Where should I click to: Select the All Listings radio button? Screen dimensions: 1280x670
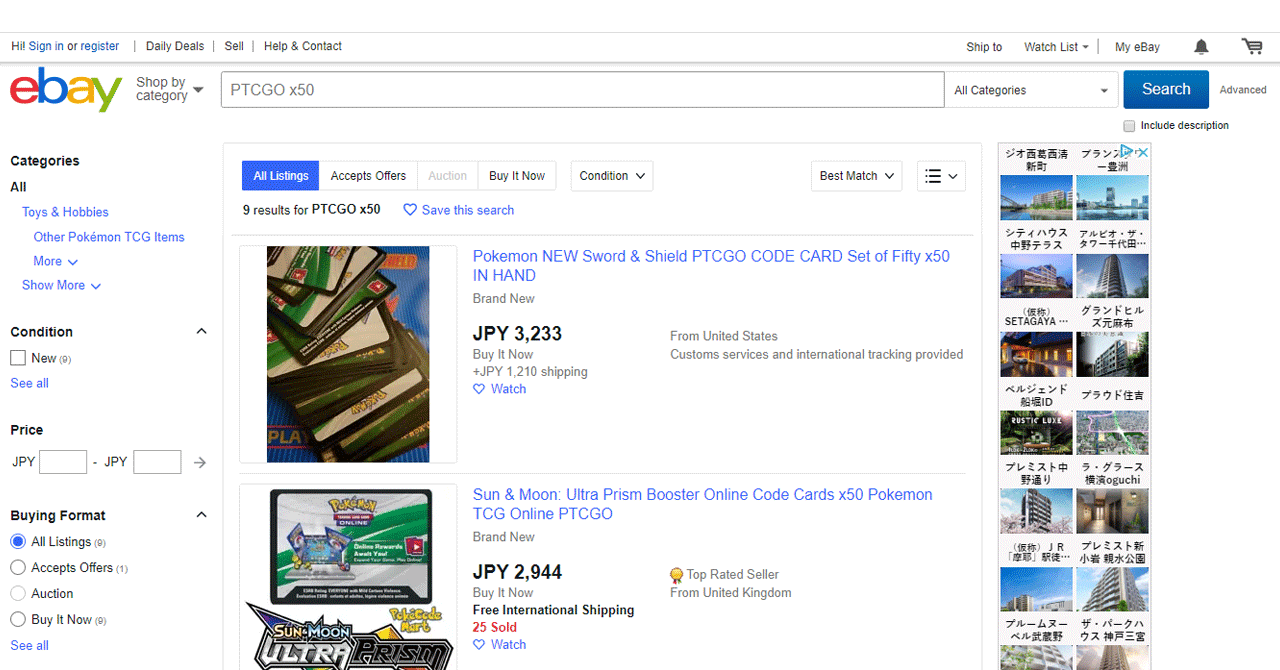point(18,542)
